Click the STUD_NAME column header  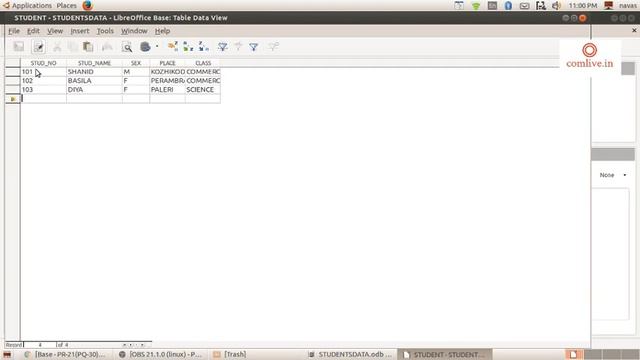pos(94,63)
